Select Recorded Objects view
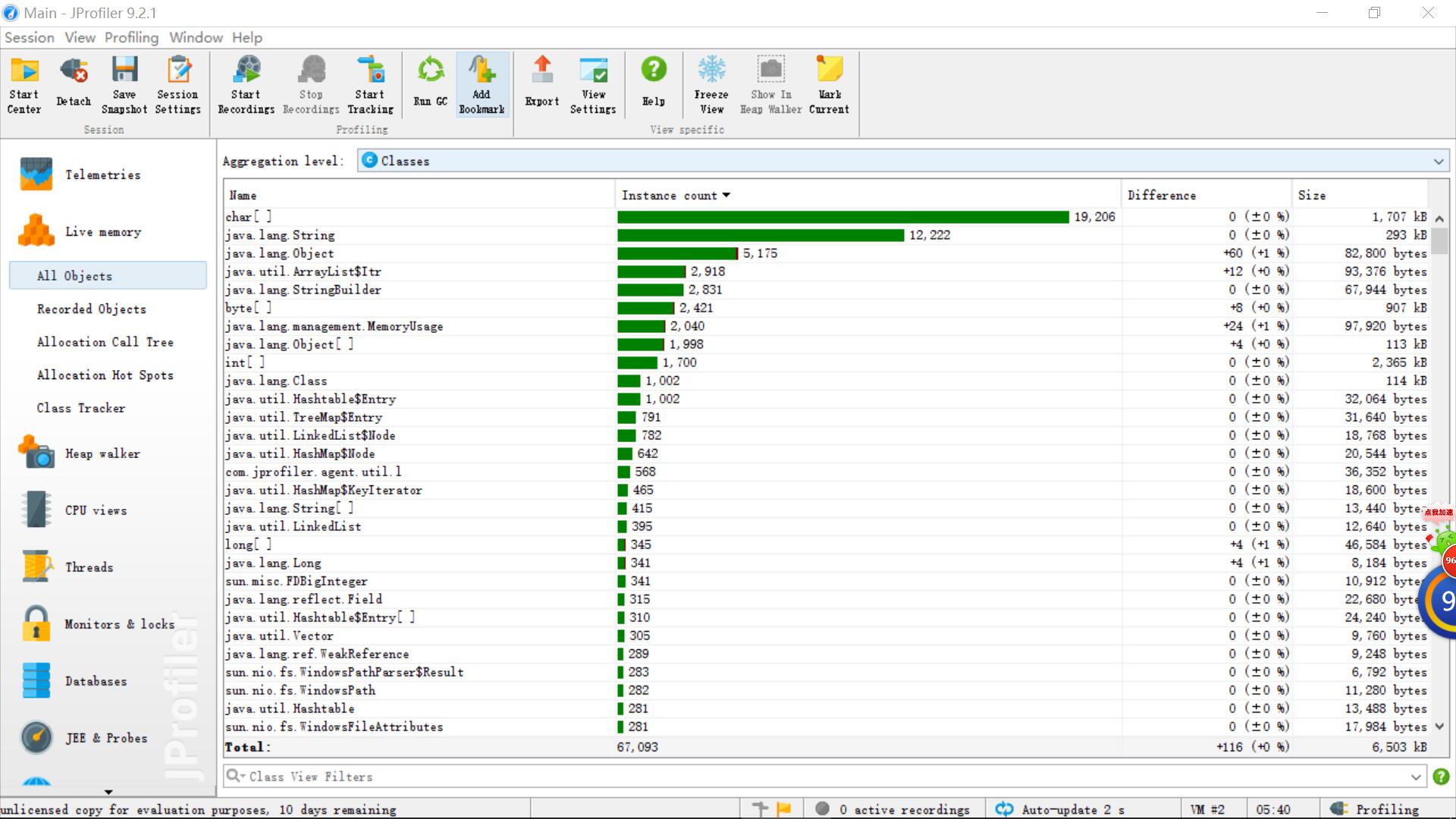The height and width of the screenshot is (819, 1456). point(92,309)
